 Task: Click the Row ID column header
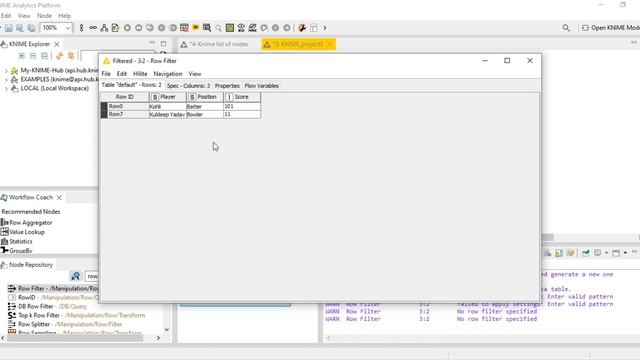tap(124, 97)
